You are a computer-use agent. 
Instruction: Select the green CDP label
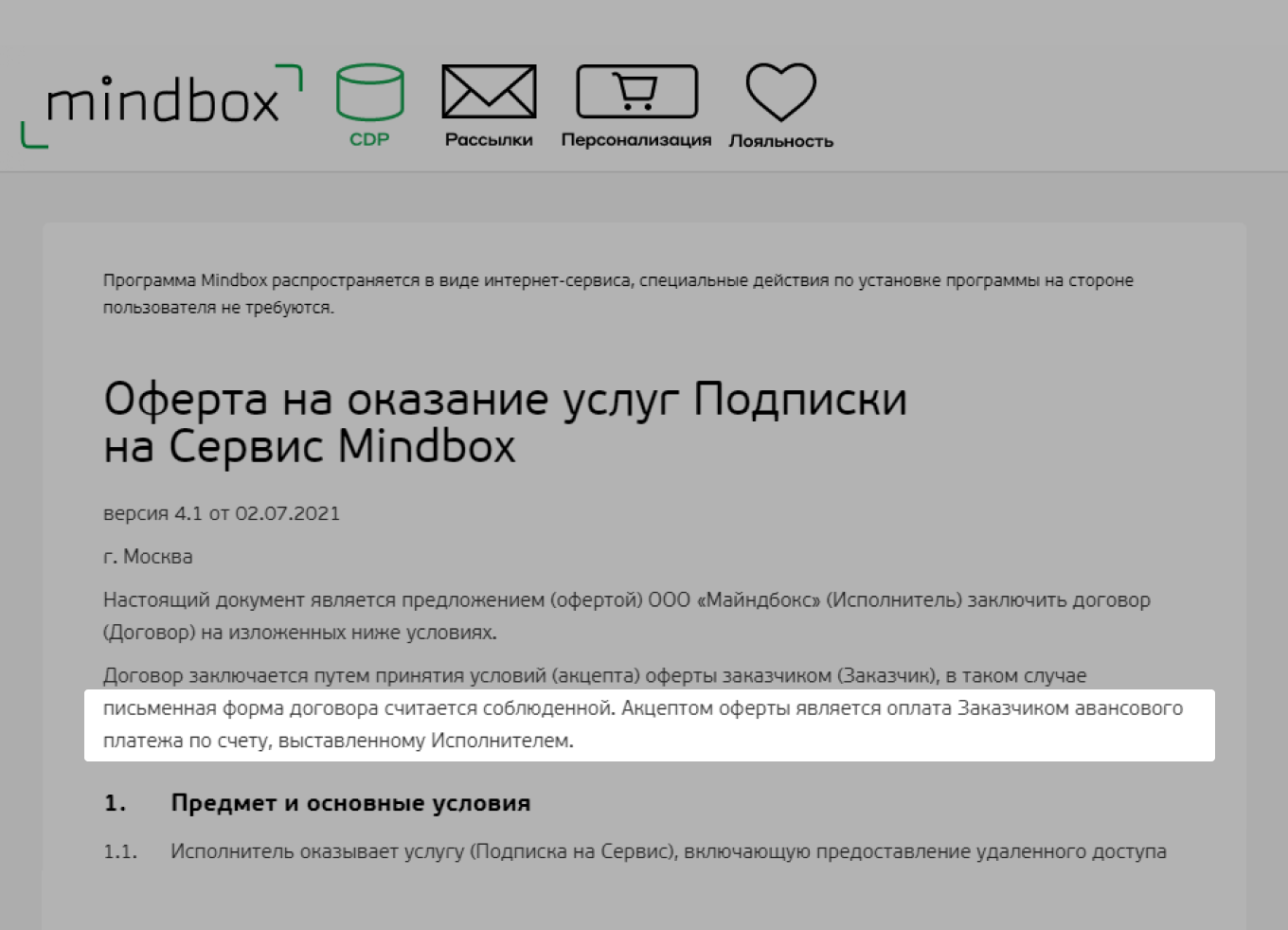tap(369, 139)
